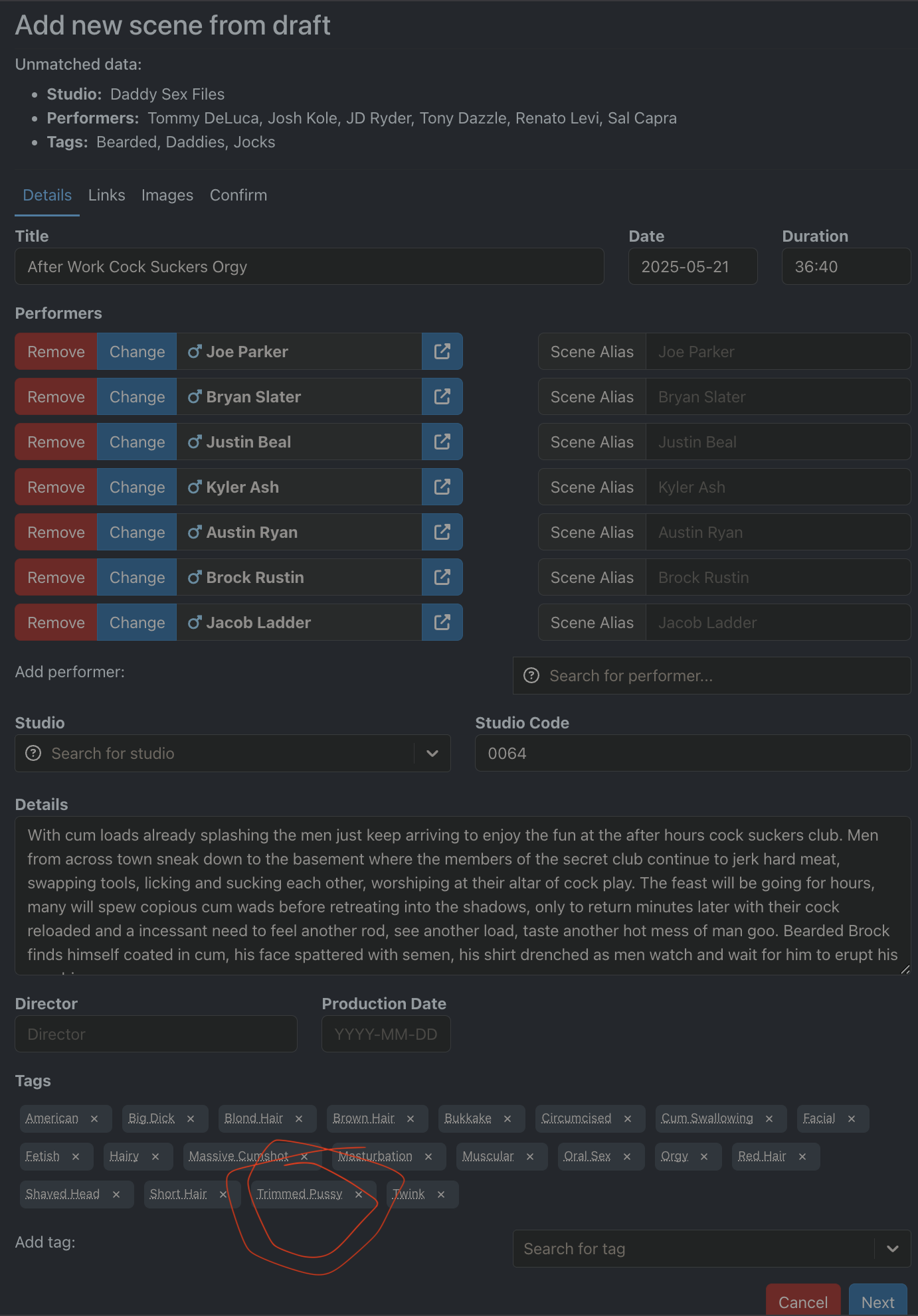The image size is (918, 1316).
Task: Click the help icon in performer search
Action: click(x=531, y=676)
